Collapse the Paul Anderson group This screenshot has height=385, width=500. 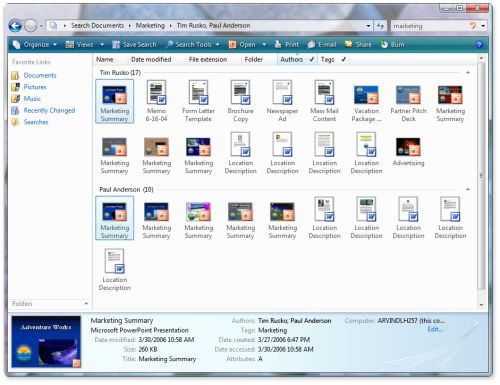[468, 189]
